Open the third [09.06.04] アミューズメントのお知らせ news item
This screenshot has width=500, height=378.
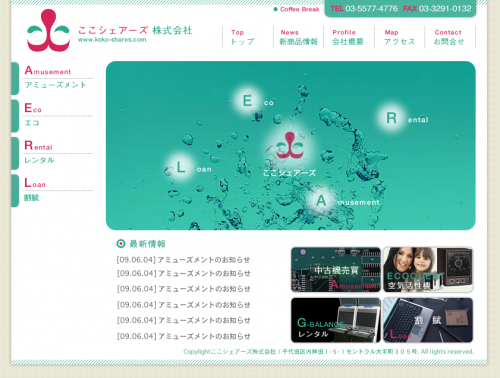[183, 289]
